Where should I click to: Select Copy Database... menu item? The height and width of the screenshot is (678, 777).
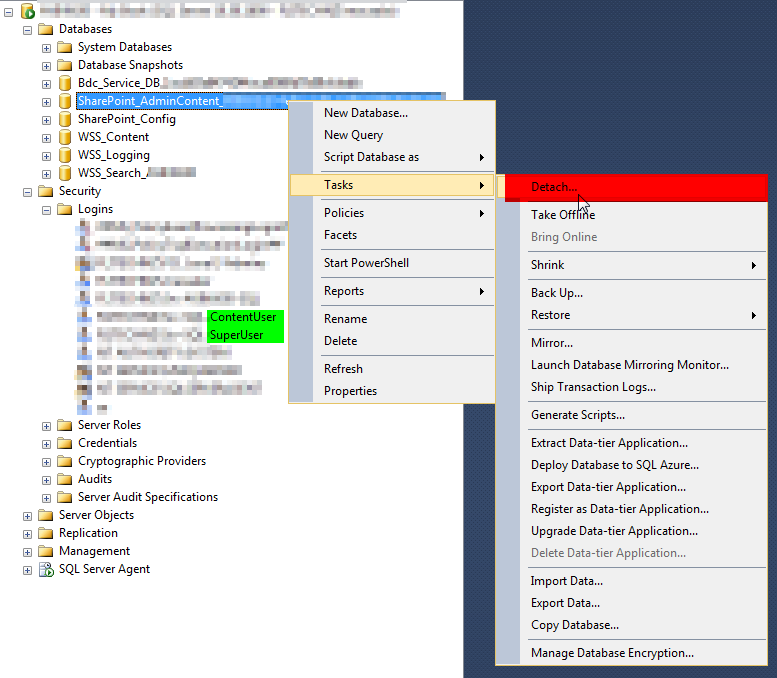click(x=632, y=625)
